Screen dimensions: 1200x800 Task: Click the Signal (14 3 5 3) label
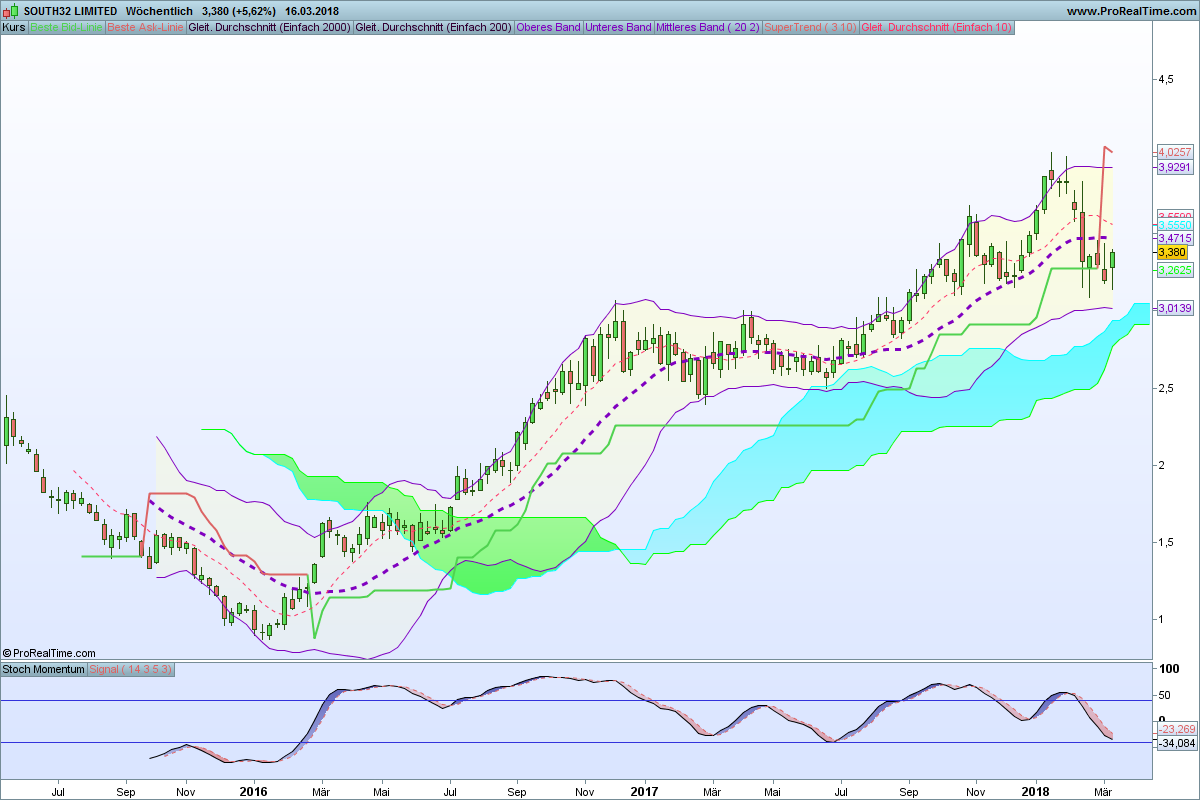pyautogui.click(x=131, y=669)
